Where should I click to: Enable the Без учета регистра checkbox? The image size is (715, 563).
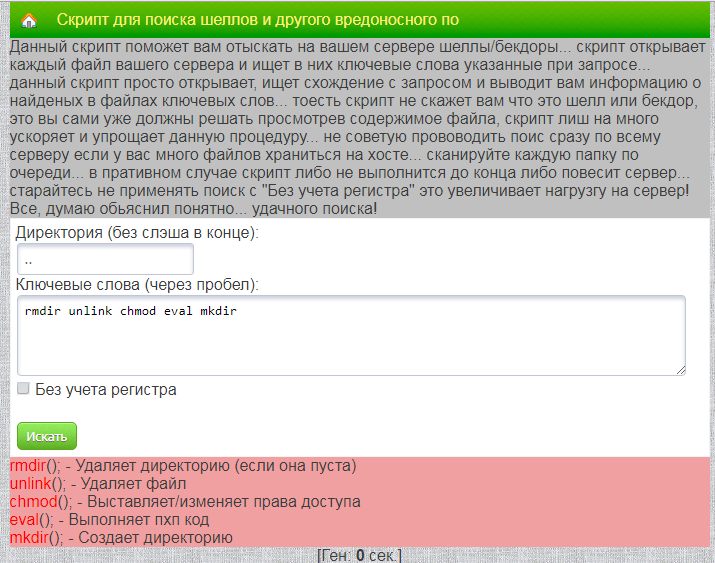pos(23,388)
